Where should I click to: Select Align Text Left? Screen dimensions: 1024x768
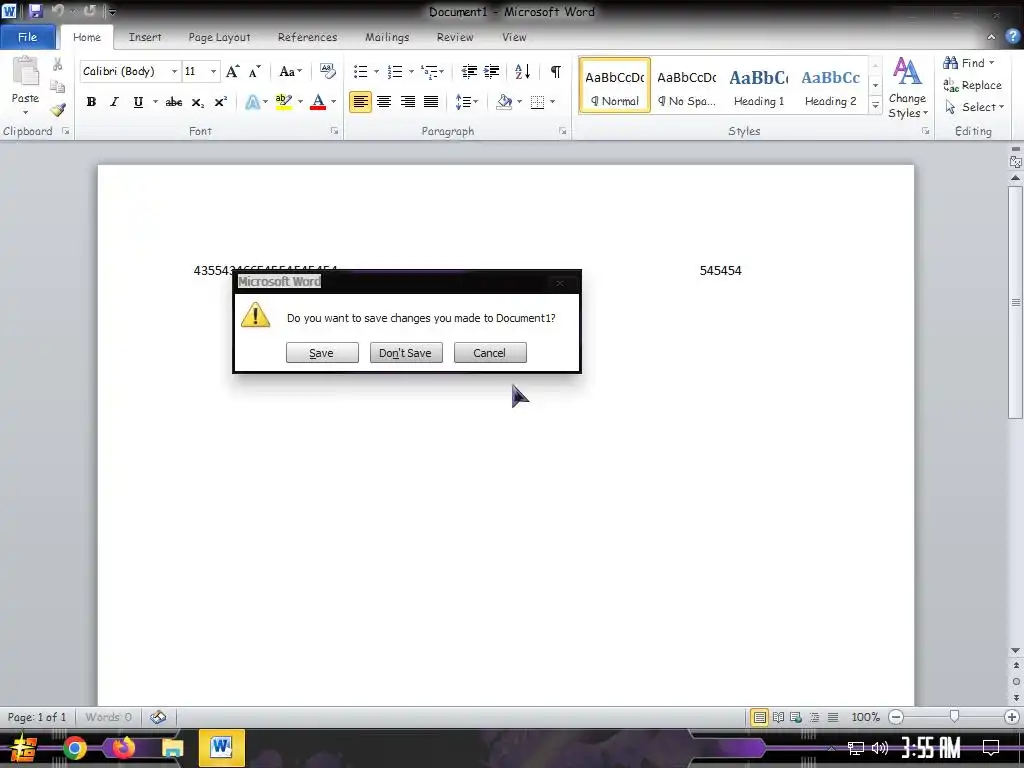click(360, 102)
